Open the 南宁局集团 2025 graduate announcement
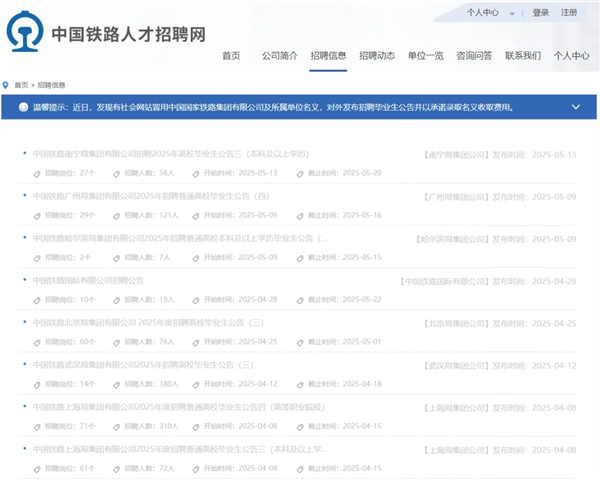The height and width of the screenshot is (481, 600). tap(171, 154)
